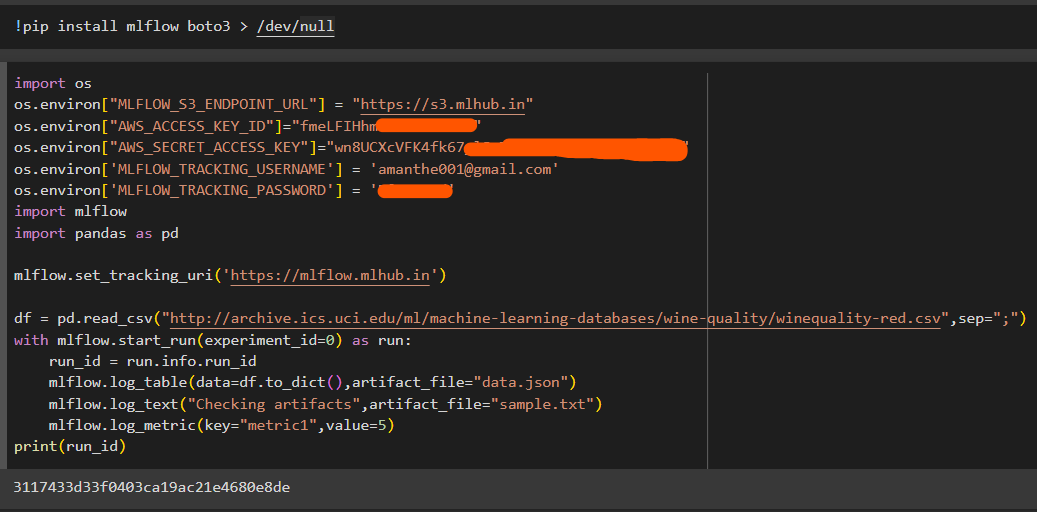Click the 'experiment_id=0' argument

[268, 341]
